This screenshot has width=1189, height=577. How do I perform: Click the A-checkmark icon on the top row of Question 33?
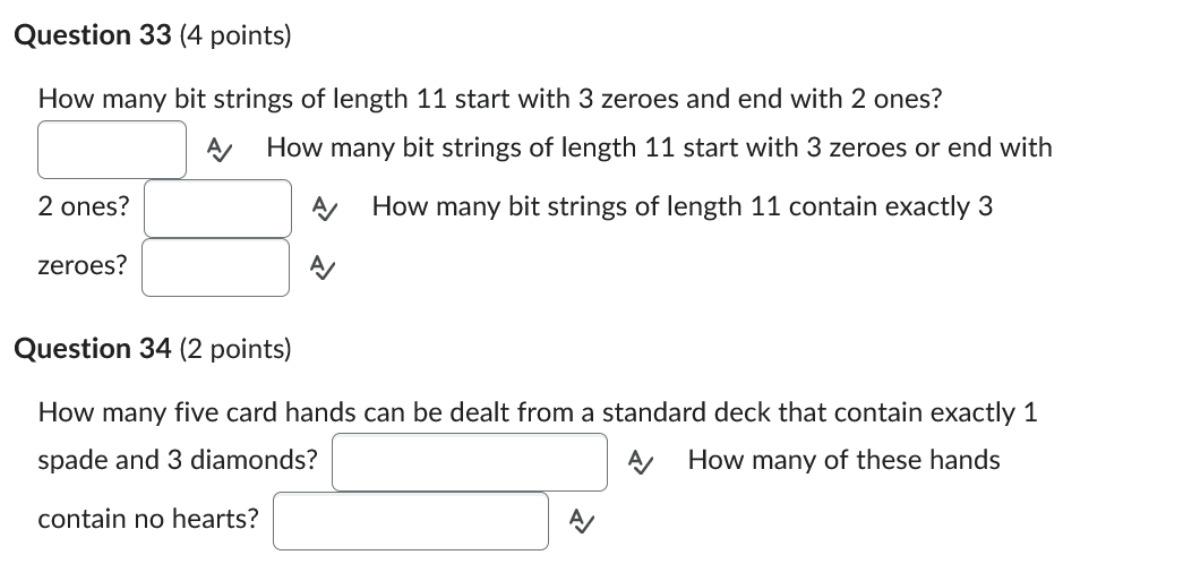point(216,148)
